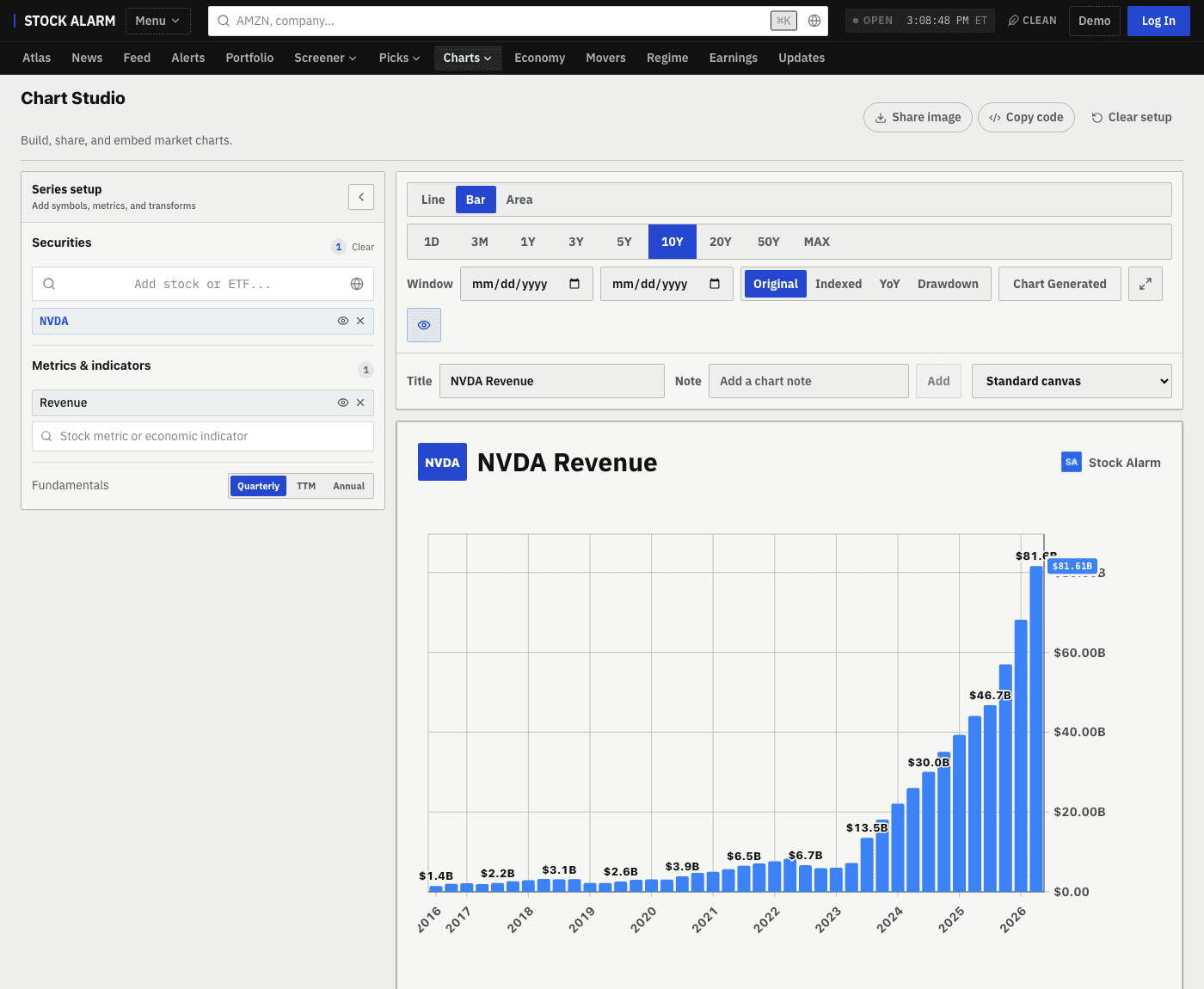This screenshot has width=1204, height=989.
Task: Select the MAX time range
Action: point(817,242)
